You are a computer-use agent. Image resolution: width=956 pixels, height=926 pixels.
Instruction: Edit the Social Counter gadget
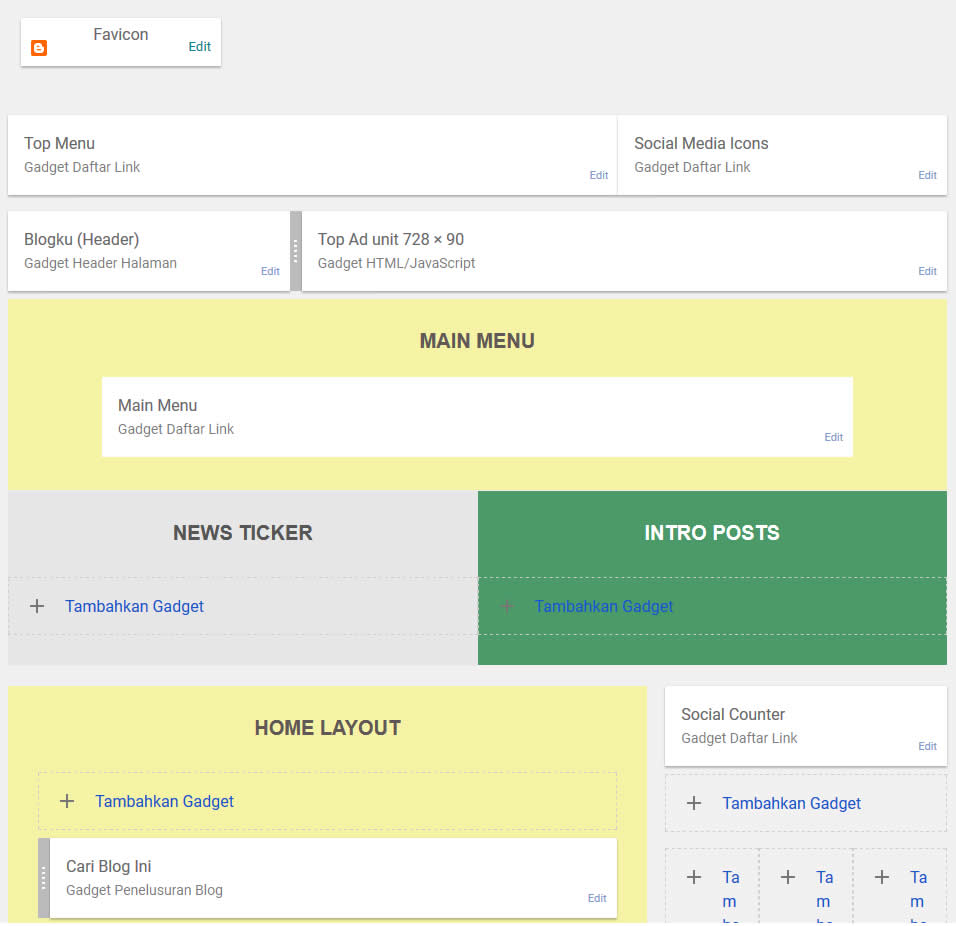pyautogui.click(x=927, y=746)
